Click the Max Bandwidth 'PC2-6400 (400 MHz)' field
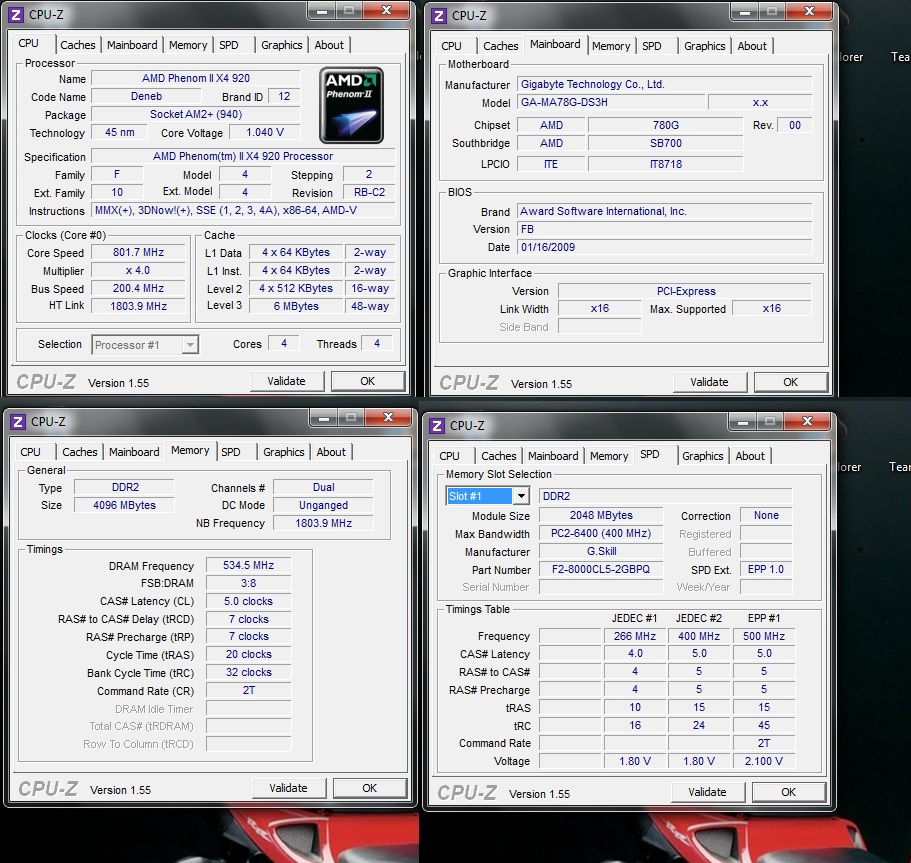Screen dimensions: 911x863 [601, 533]
